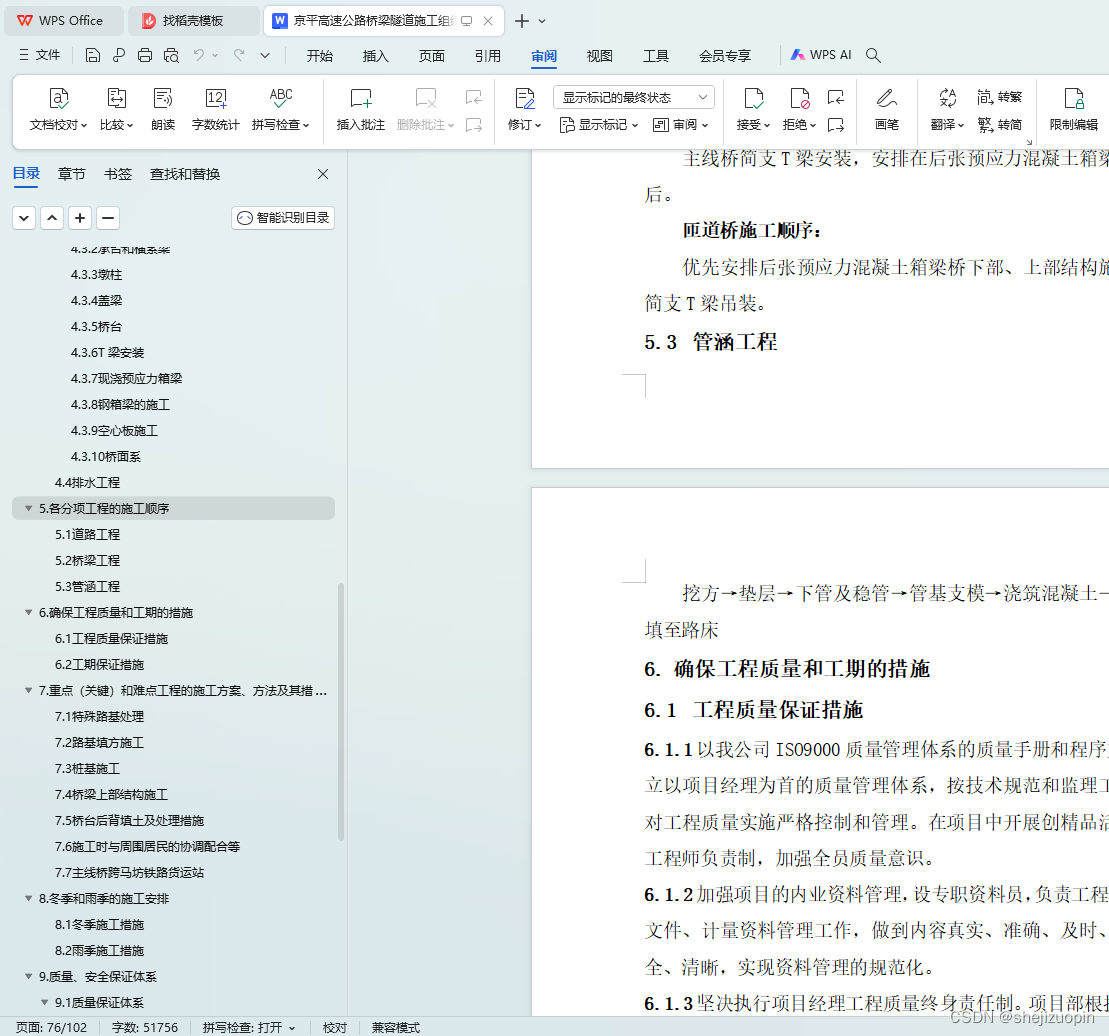Open the 工具 ribbon tab
The image size is (1109, 1036).
pos(656,55)
